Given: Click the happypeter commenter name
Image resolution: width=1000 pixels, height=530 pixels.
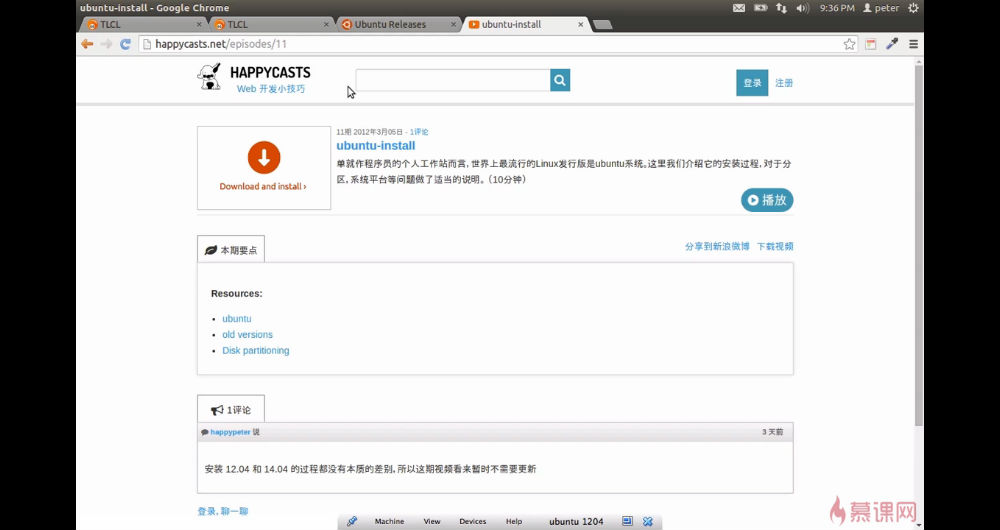Looking at the screenshot, I should [x=230, y=432].
